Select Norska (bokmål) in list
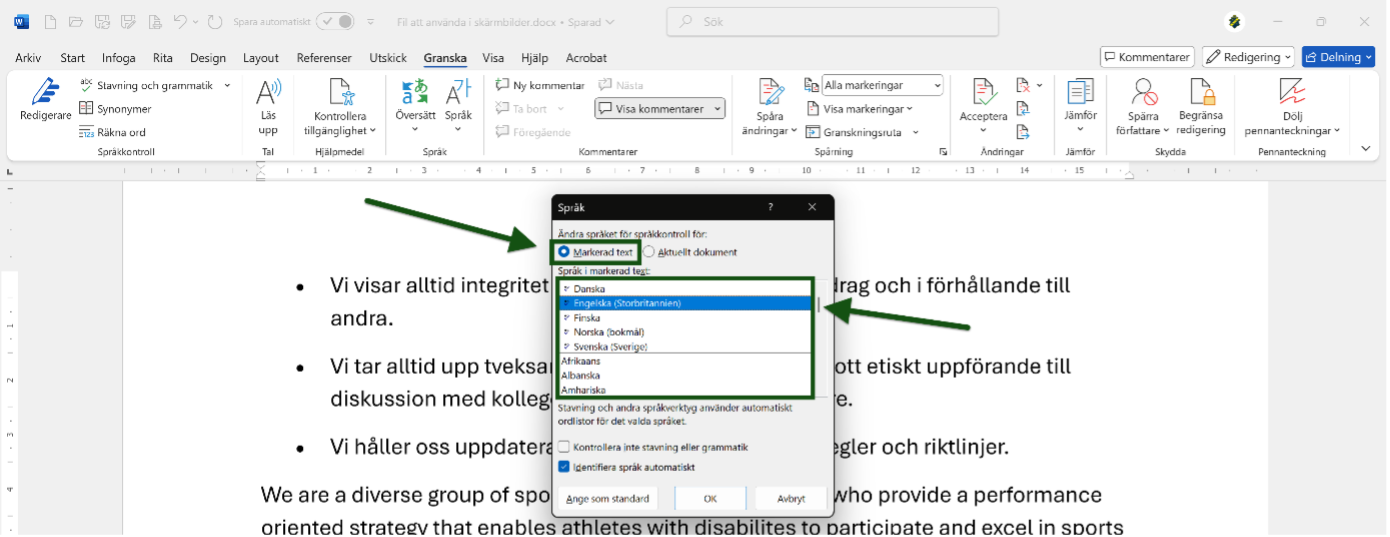1390x537 pixels. [x=685, y=332]
